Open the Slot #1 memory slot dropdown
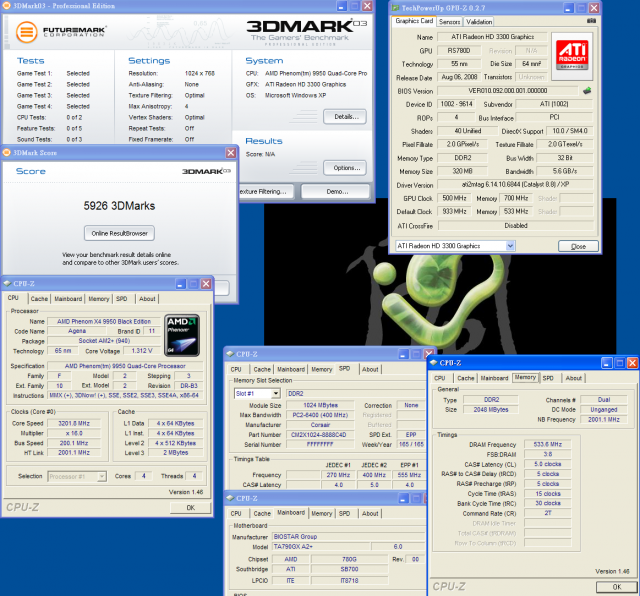The image size is (640, 596). (x=276, y=394)
